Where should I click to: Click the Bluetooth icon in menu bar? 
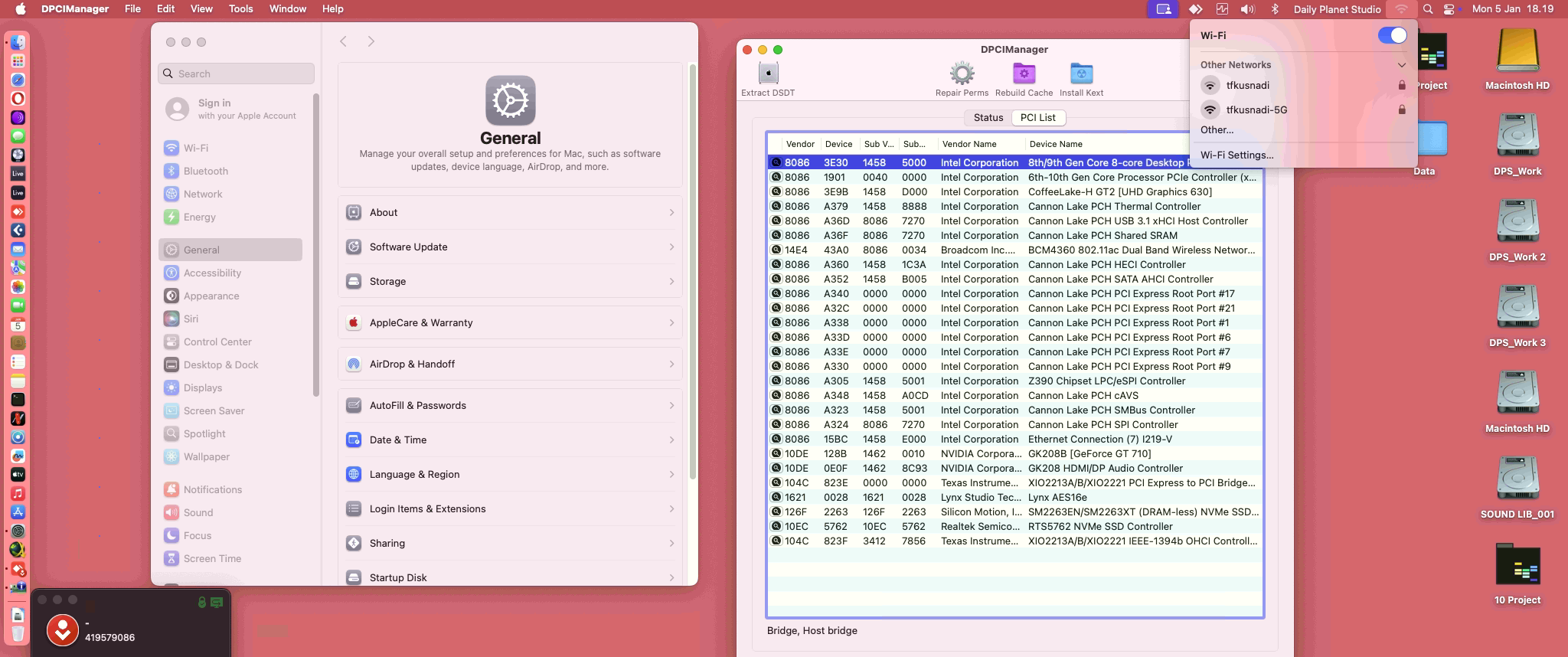coord(1275,9)
